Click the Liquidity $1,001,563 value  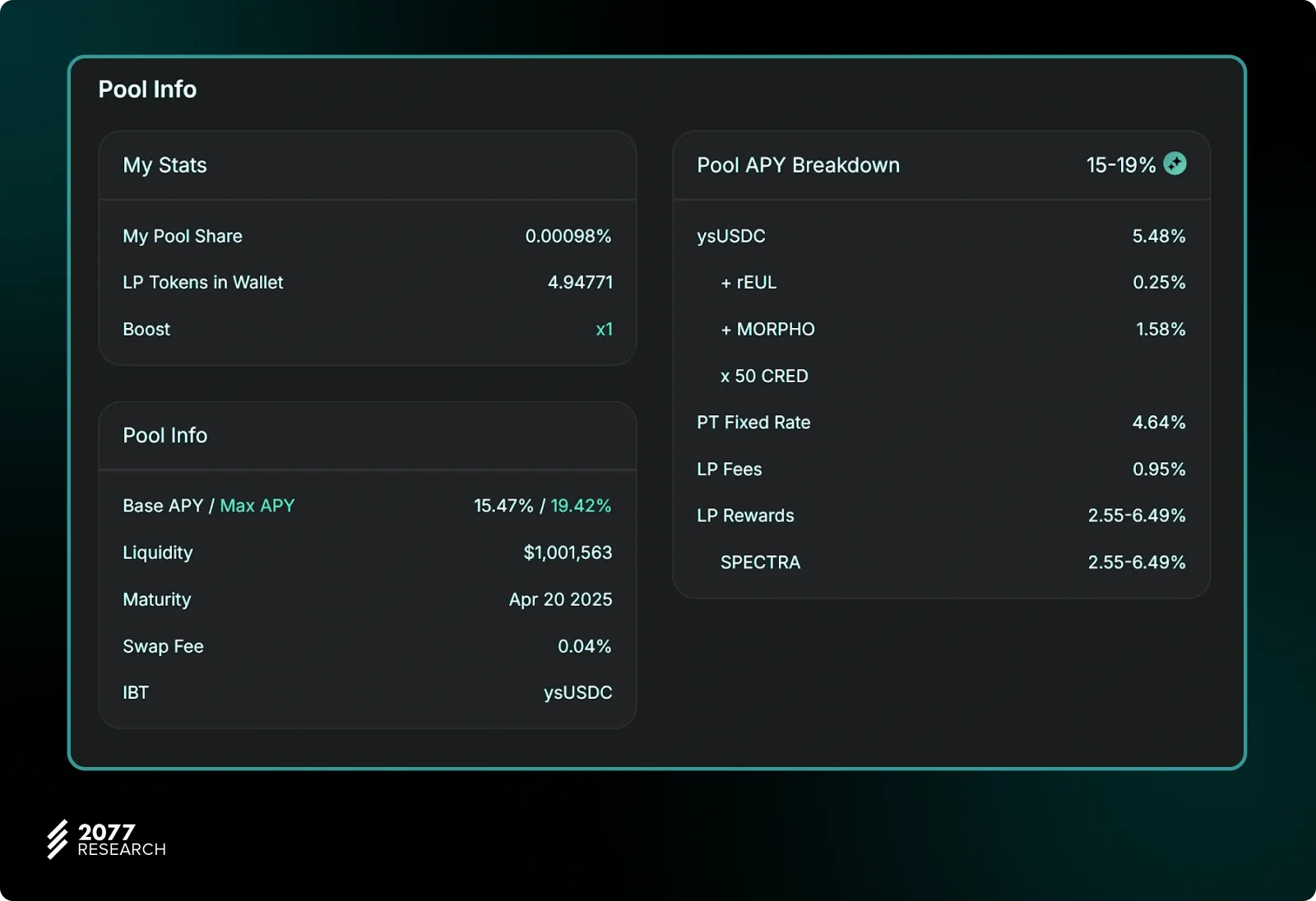[x=568, y=552]
